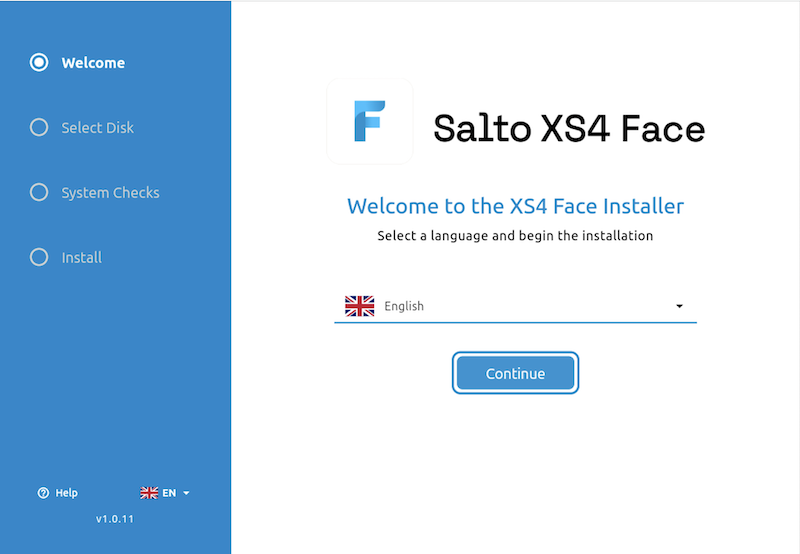Click the 'Welcome to the XS4 Face Installer' heading
800x554 pixels.
click(515, 206)
